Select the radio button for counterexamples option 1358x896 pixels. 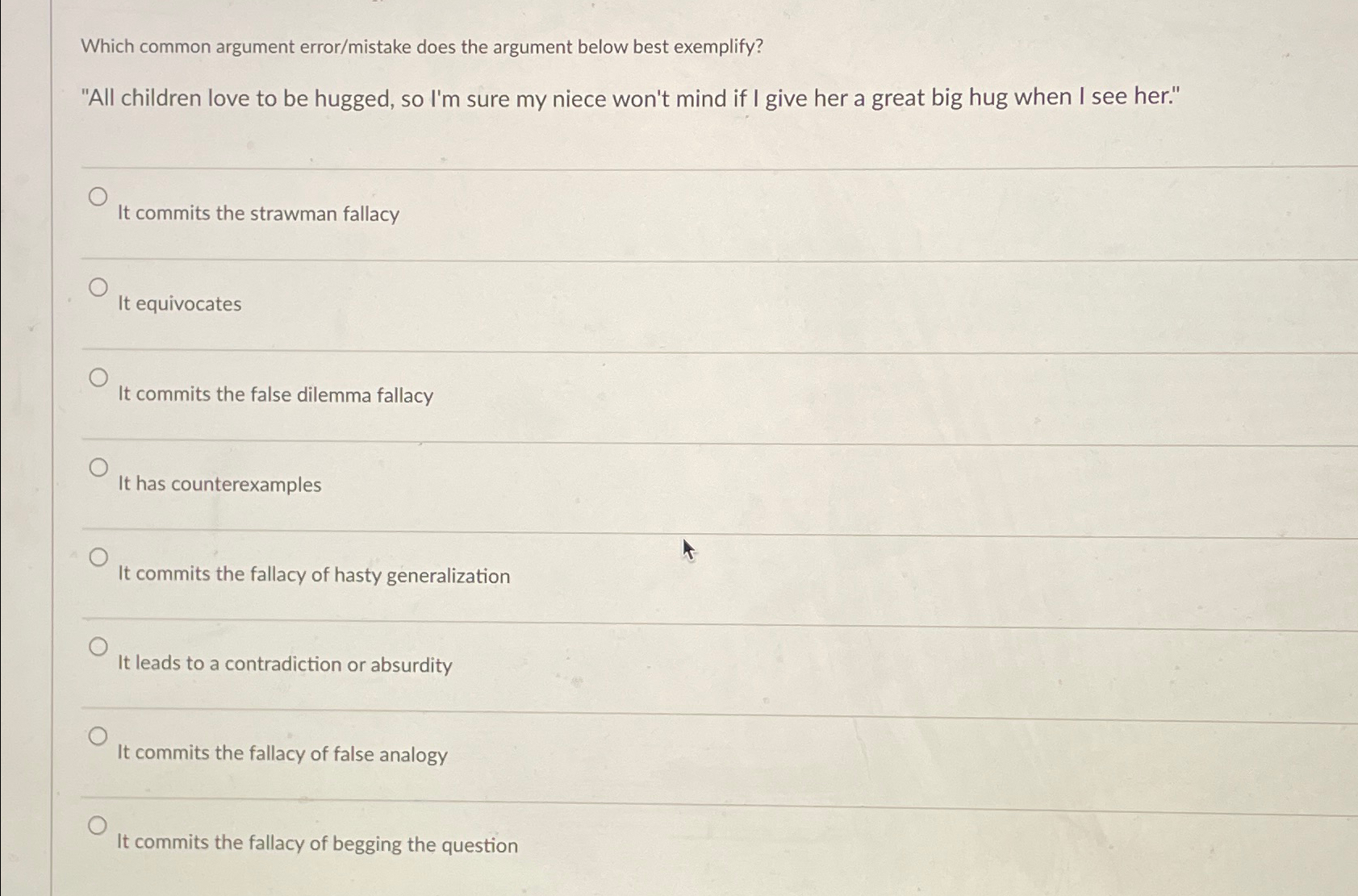(99, 466)
